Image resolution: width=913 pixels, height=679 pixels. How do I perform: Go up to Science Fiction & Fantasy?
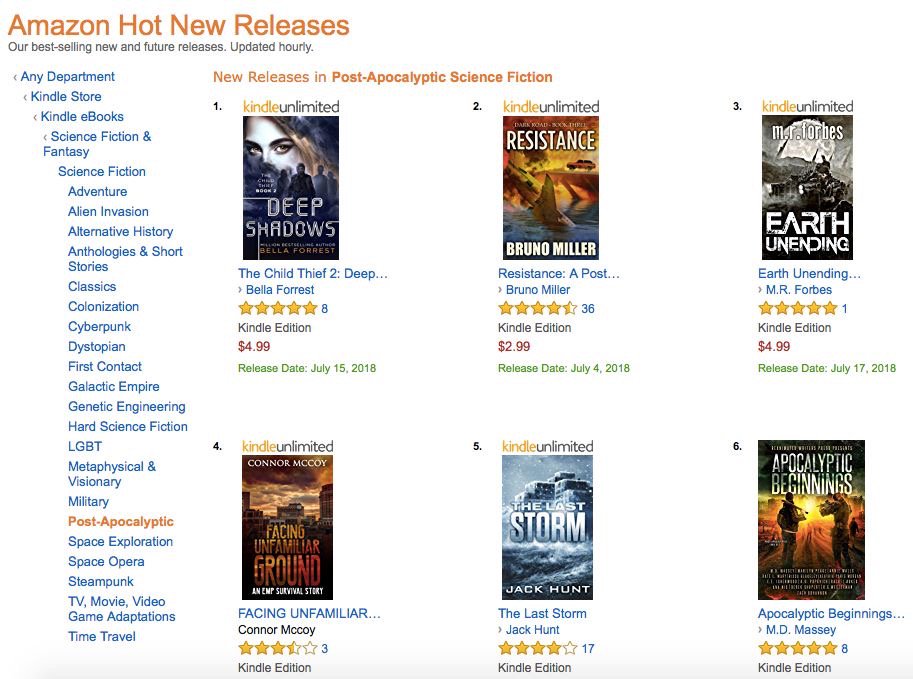97,144
